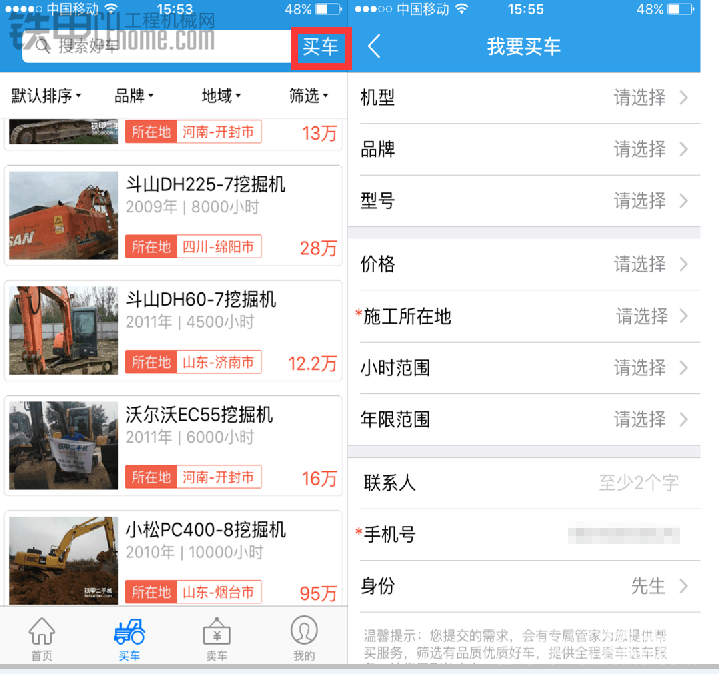
Task: Select the 斗山DH60-7挖掘机 title
Action: pos(201,300)
